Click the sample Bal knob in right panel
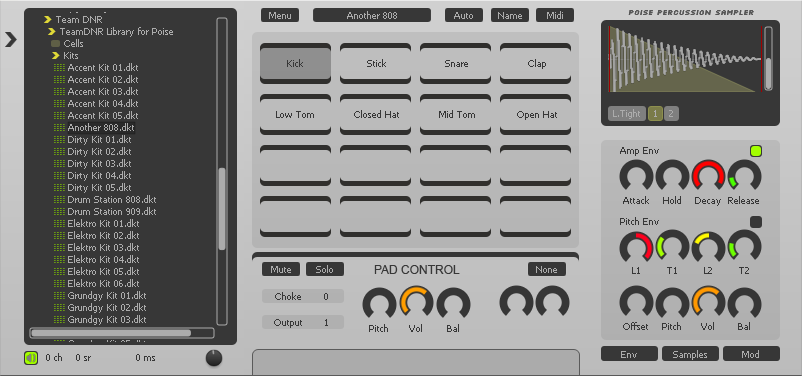 (744, 302)
